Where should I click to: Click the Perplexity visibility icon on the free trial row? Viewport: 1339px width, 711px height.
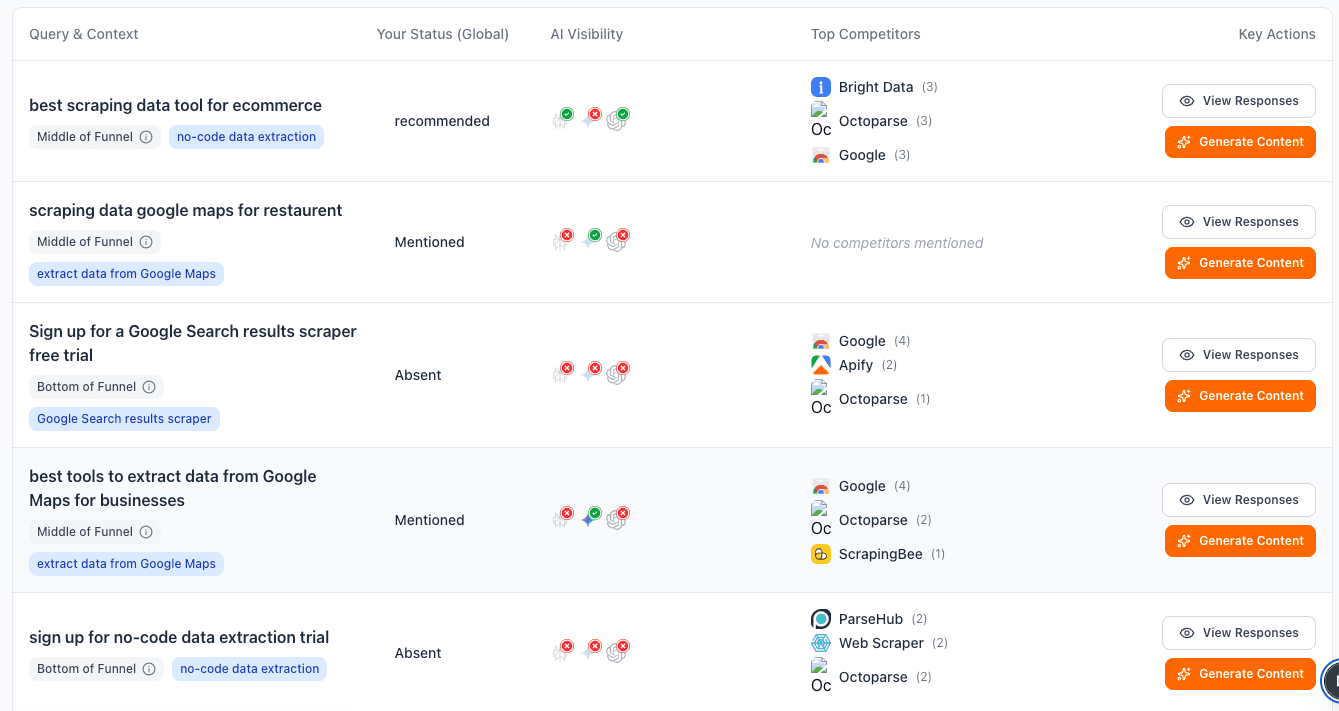pos(562,375)
